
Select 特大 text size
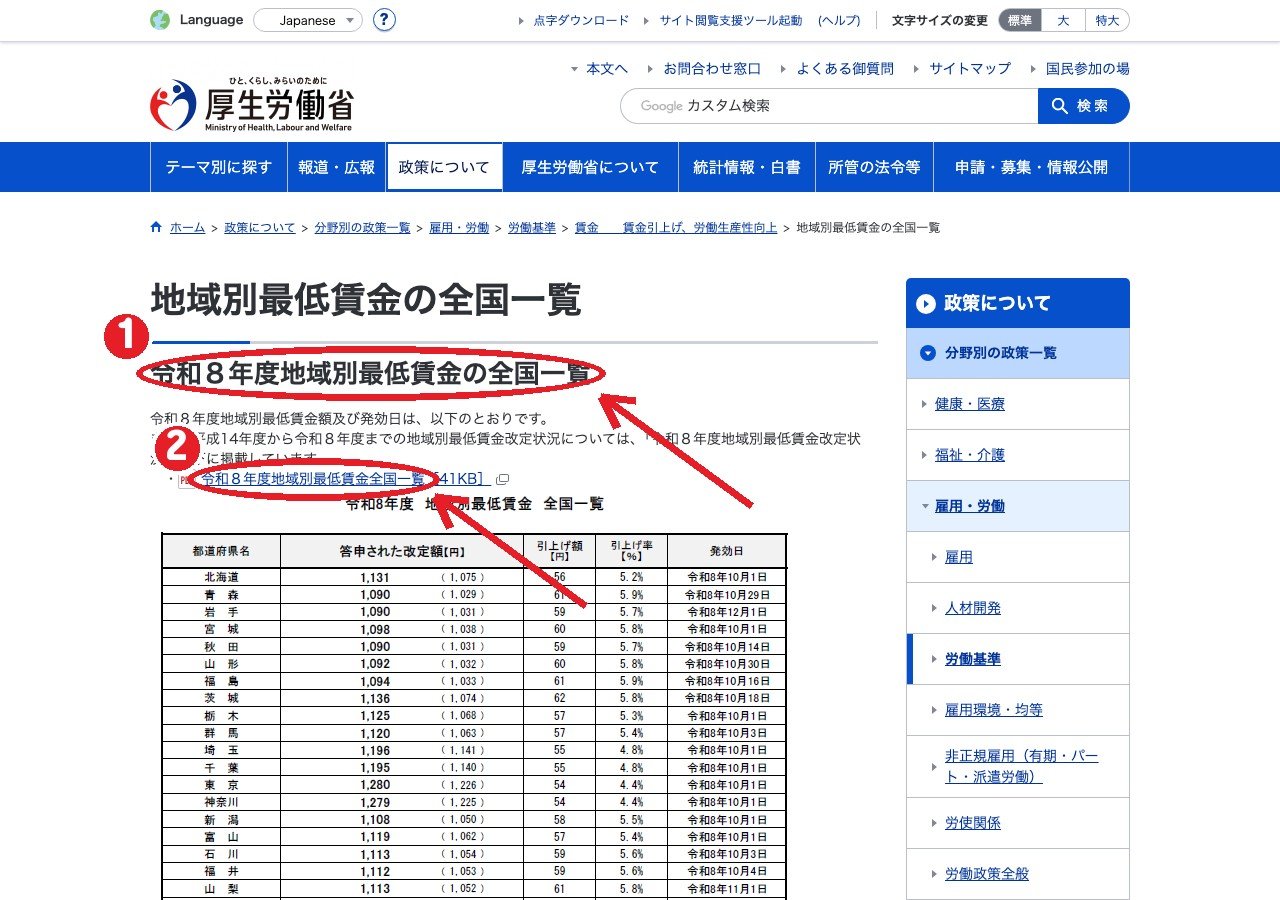tap(1107, 20)
